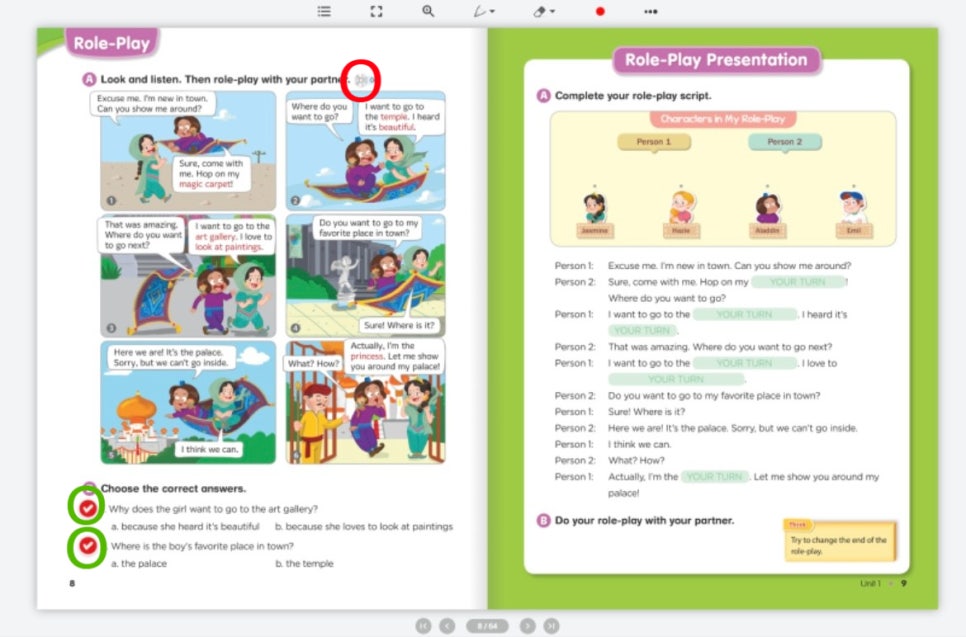Click 'Choose the correct answers.' instruction
The width and height of the screenshot is (966, 637).
173,489
